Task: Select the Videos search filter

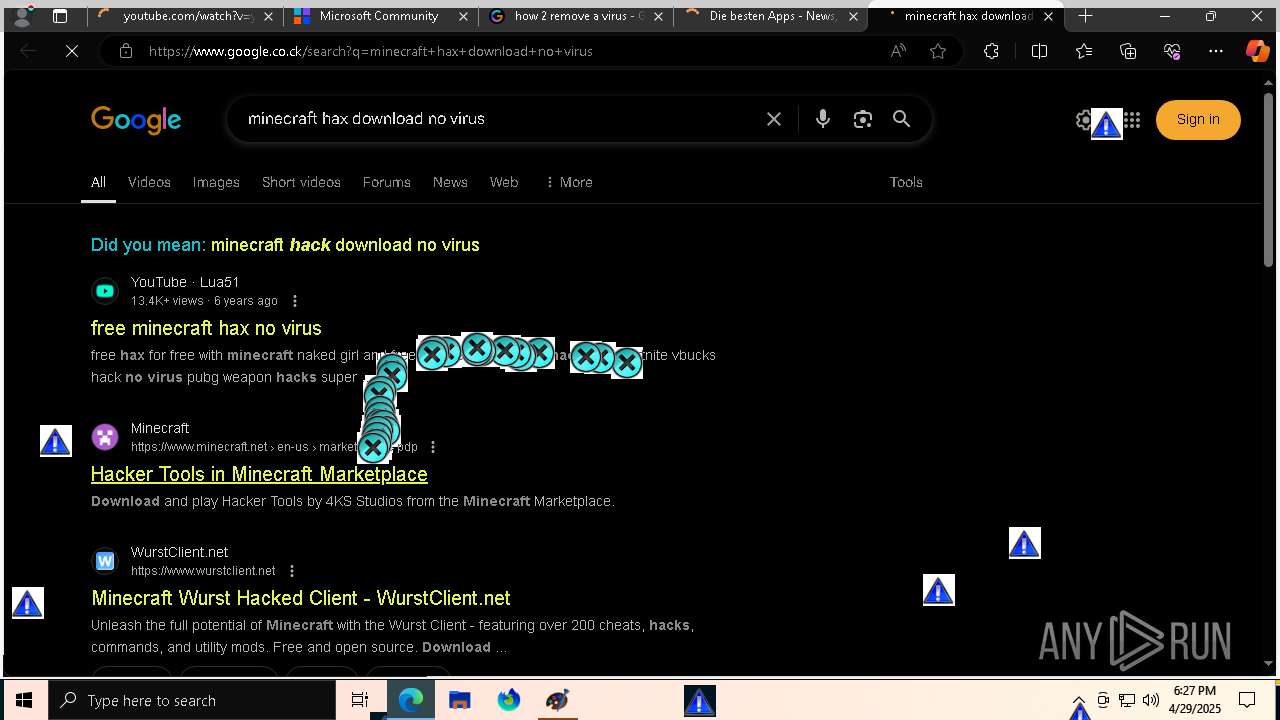Action: pyautogui.click(x=149, y=182)
